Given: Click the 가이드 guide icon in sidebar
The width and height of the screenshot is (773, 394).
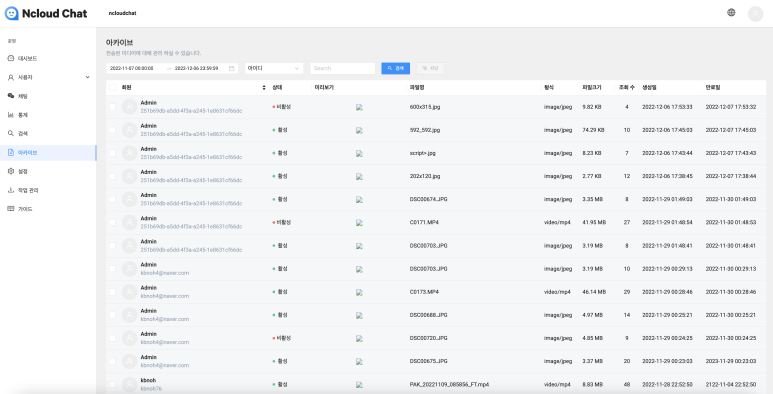Looking at the screenshot, I should point(11,209).
